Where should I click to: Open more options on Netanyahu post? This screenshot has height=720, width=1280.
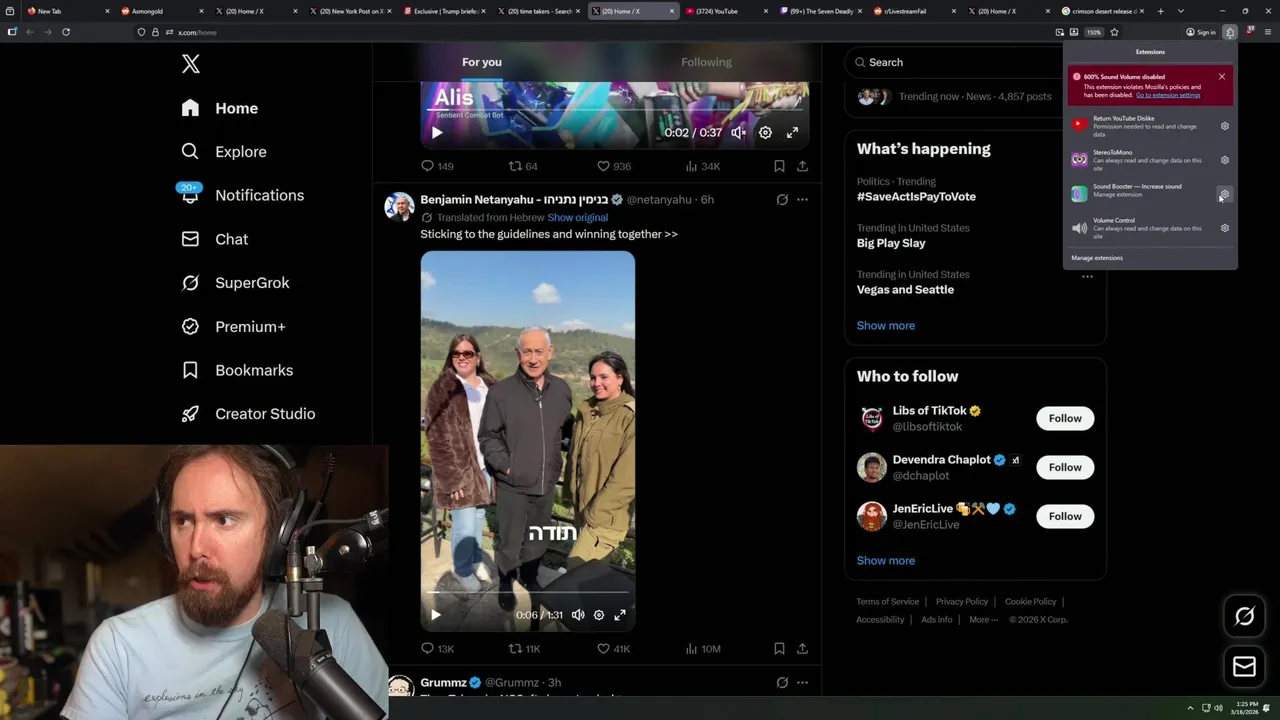point(802,199)
